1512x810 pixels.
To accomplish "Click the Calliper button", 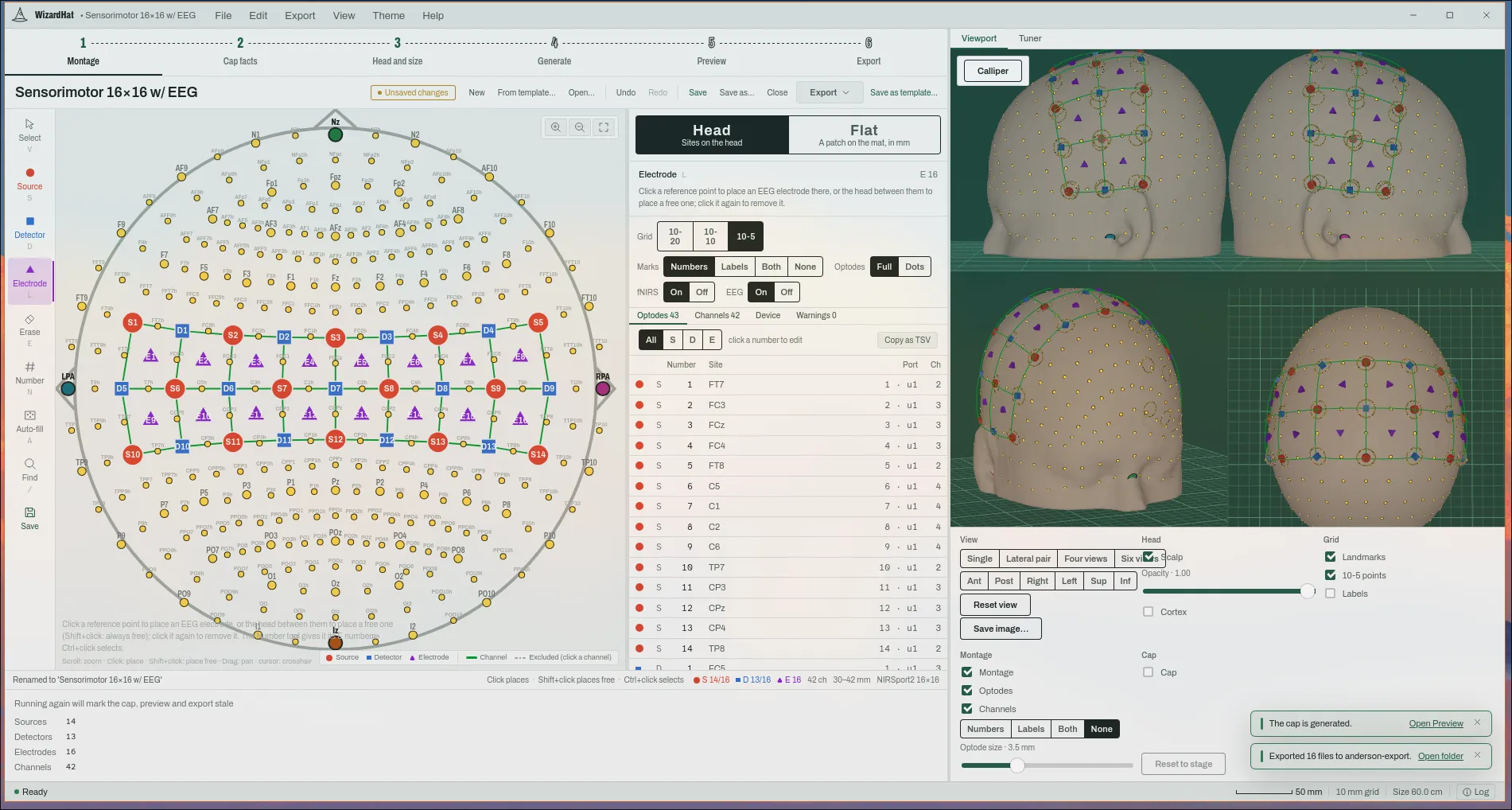I will tap(993, 71).
